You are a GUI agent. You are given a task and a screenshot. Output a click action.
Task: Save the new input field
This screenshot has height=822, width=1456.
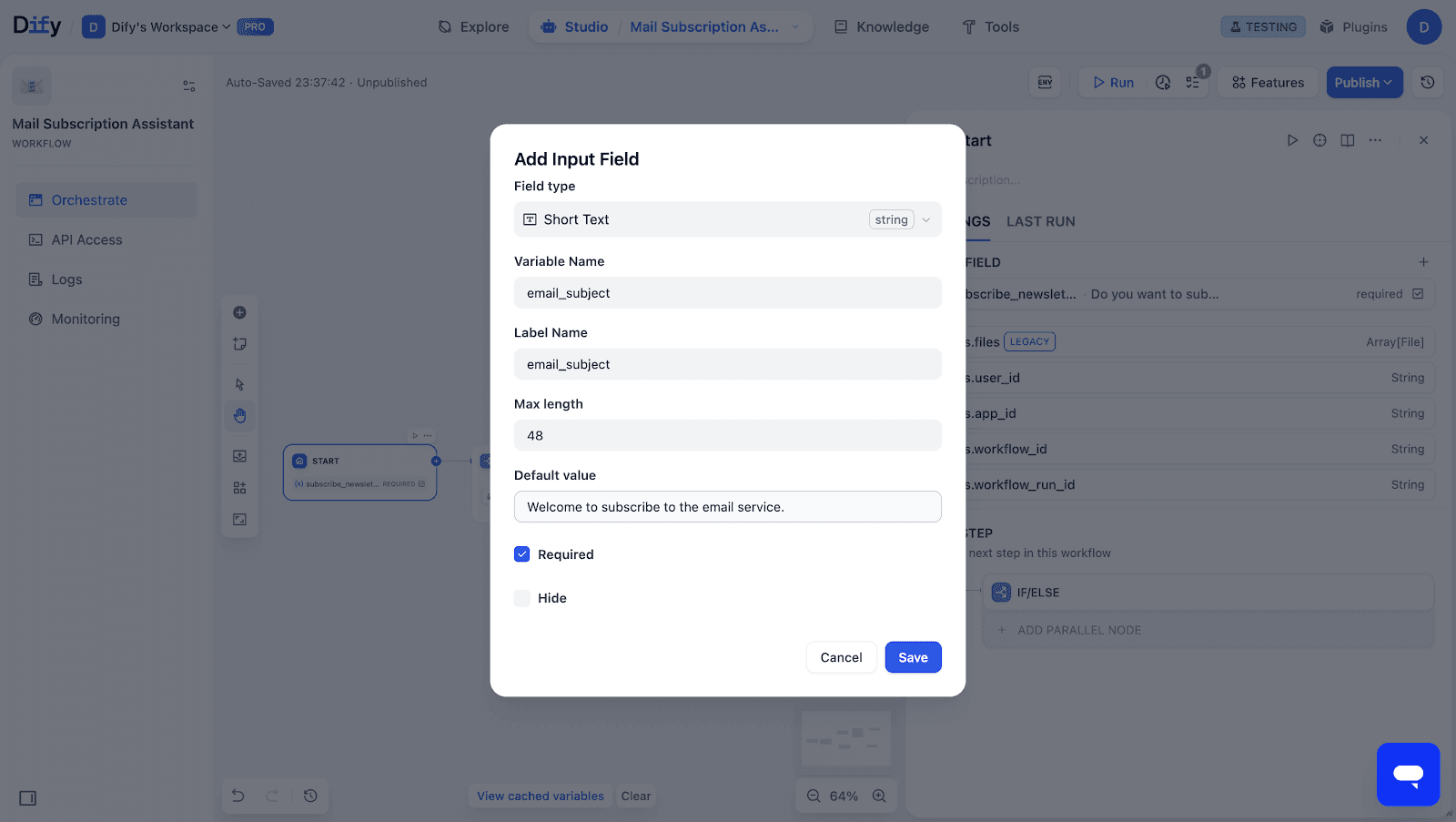click(913, 657)
